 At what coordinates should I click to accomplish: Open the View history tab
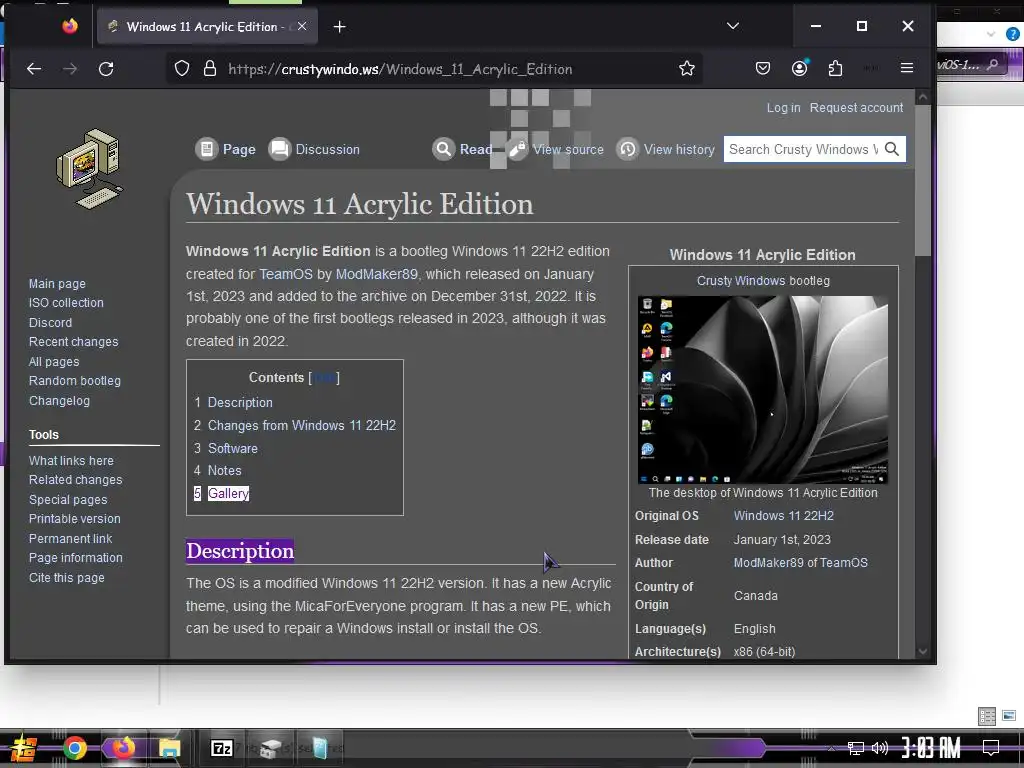[x=665, y=150]
